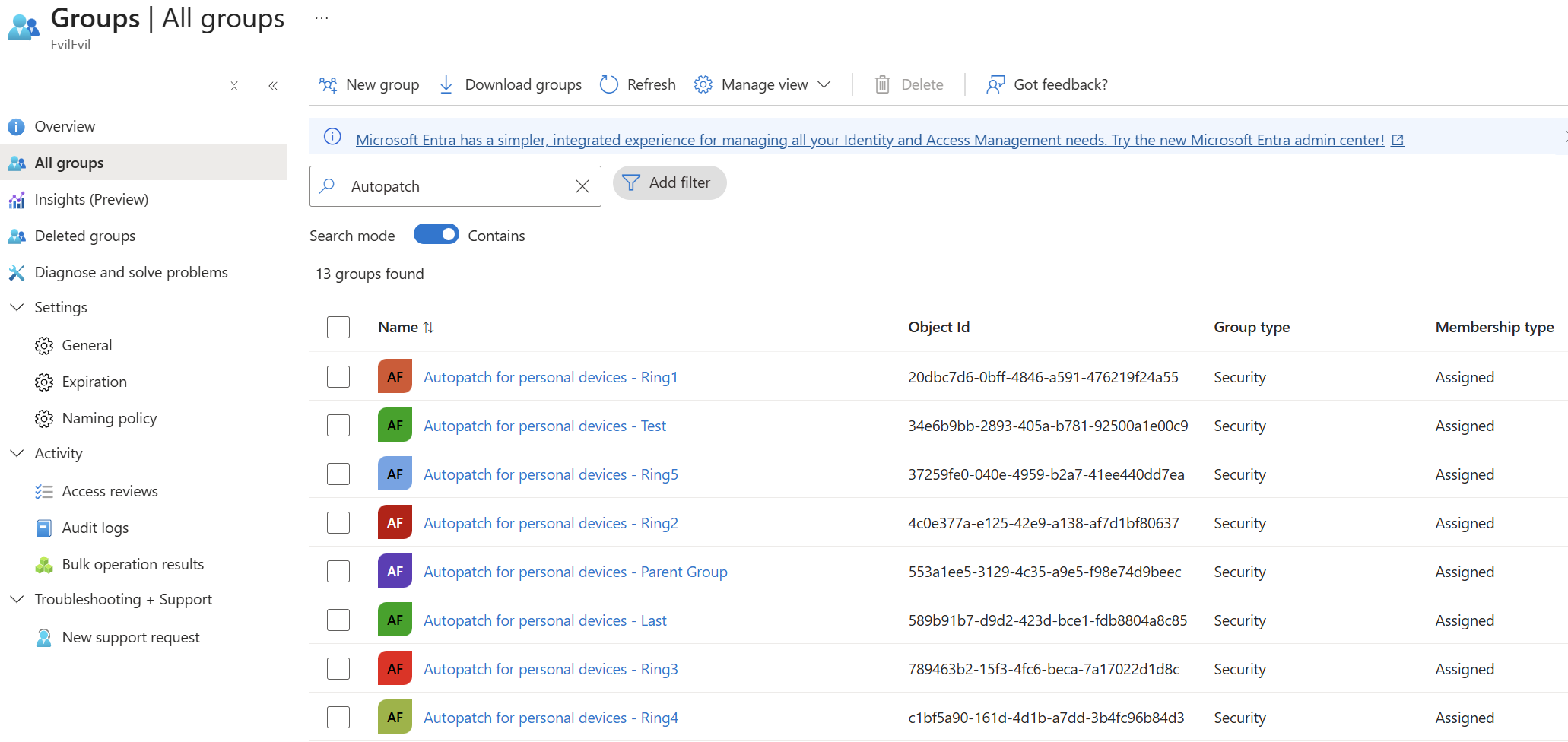This screenshot has height=742, width=1568.
Task: Click the AF avatar for Parent Group
Action: pos(395,571)
